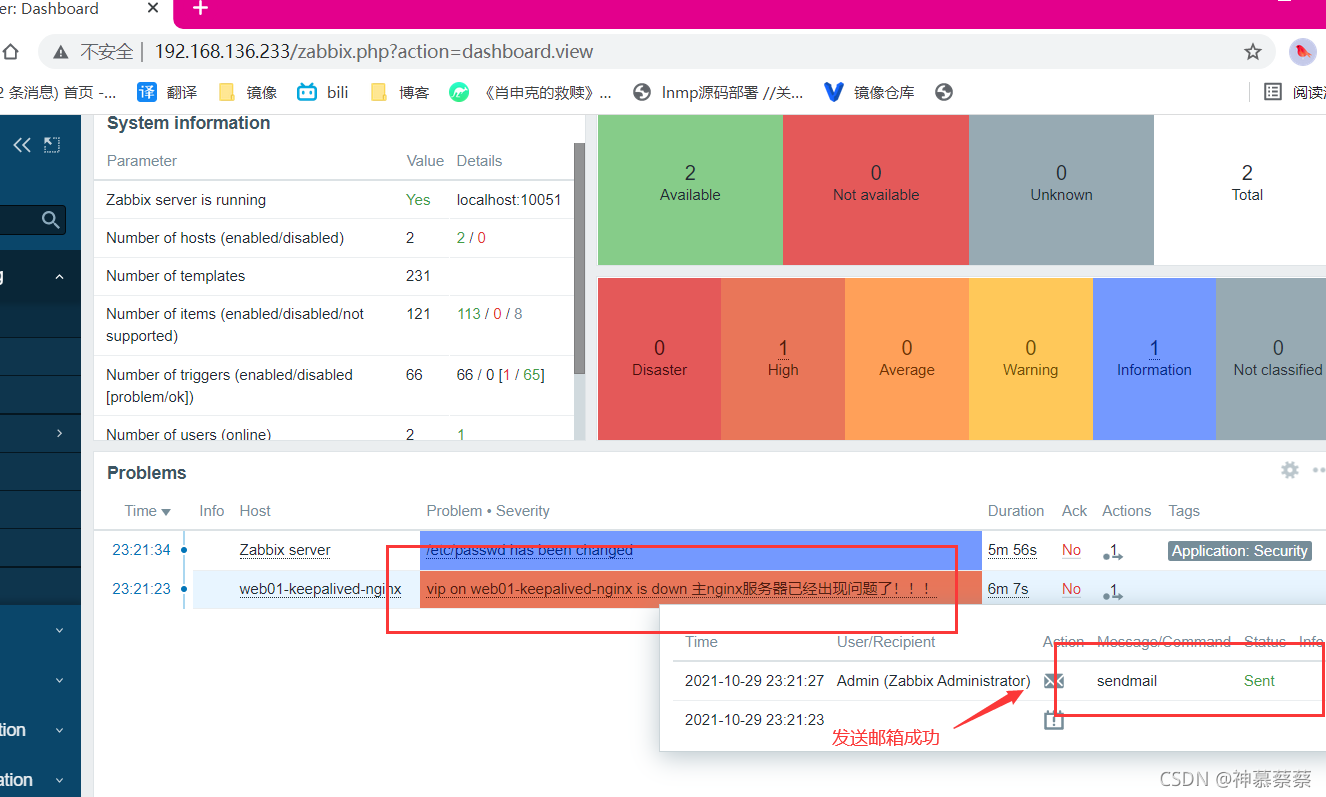Click the message sent envelope icon
The height and width of the screenshot is (797, 1326).
pyautogui.click(x=1053, y=681)
